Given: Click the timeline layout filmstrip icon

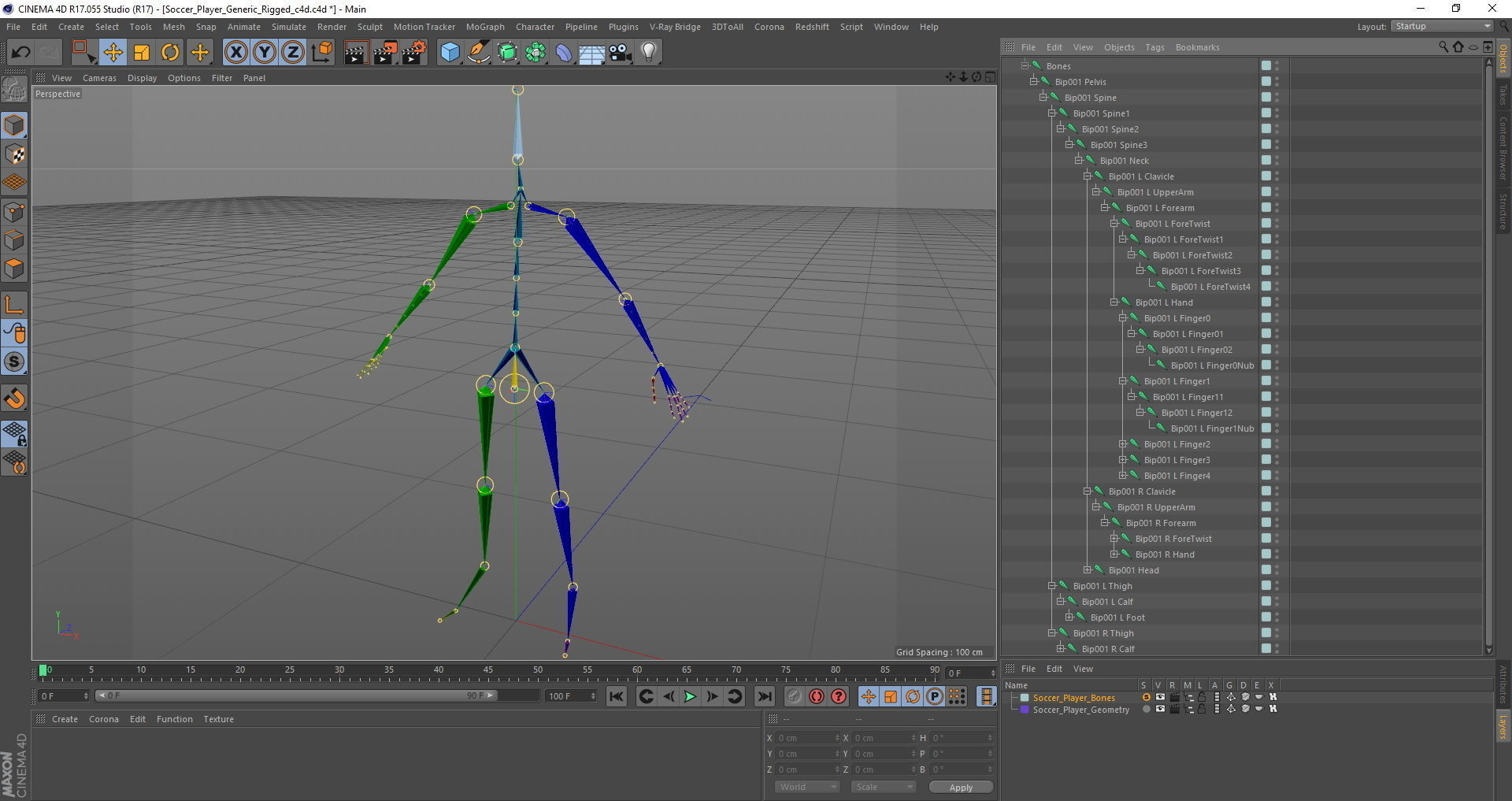Looking at the screenshot, I should pos(986,696).
